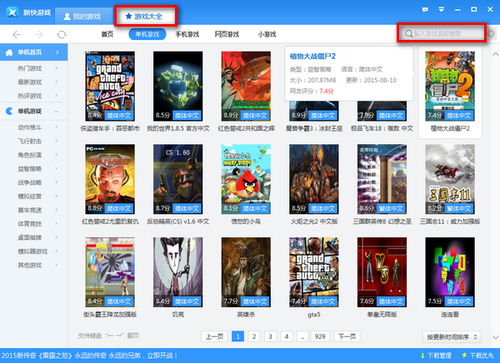Go to page 2 in the pagination
This screenshot has width=500, height=363.
pyautogui.click(x=254, y=336)
